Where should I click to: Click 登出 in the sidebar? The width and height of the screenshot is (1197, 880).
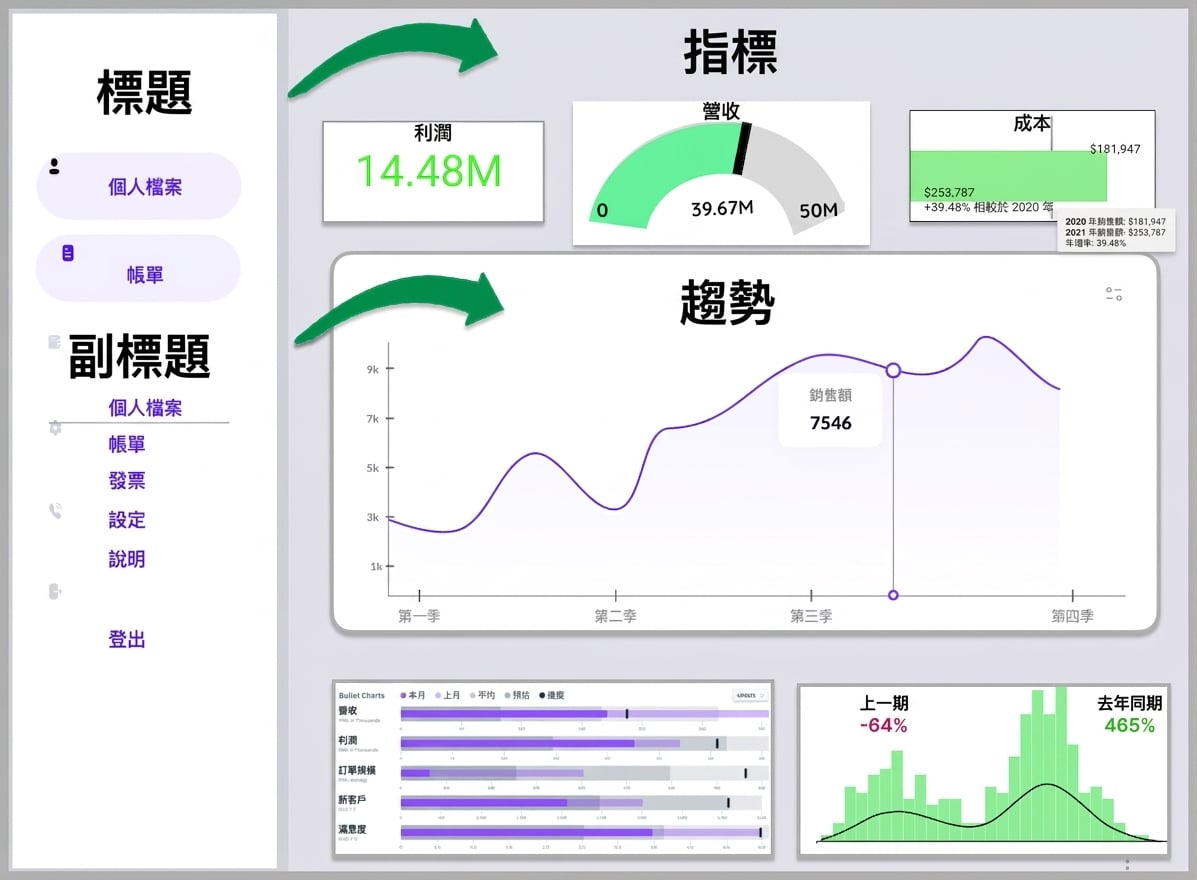tap(127, 639)
